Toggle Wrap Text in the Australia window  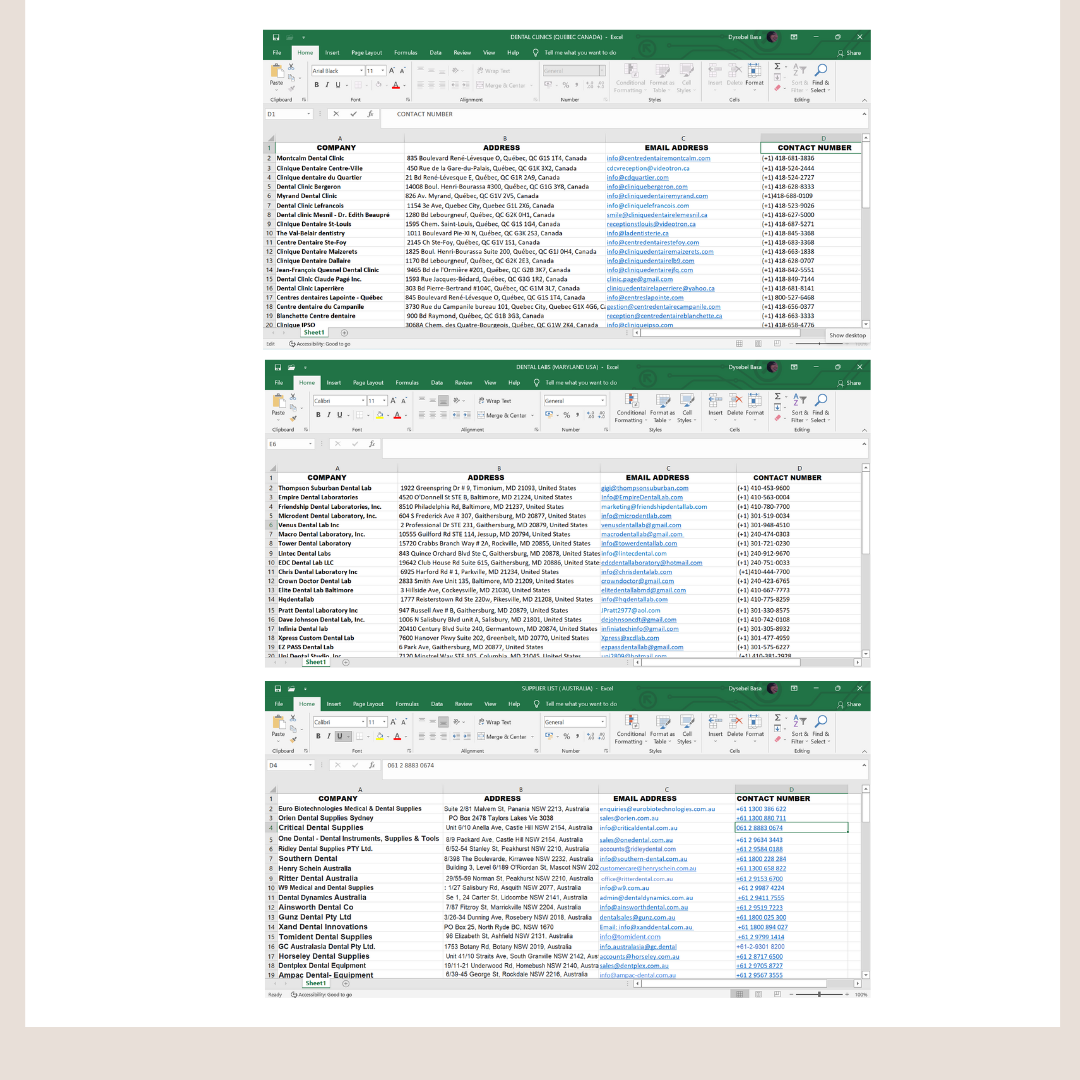[x=495, y=723]
